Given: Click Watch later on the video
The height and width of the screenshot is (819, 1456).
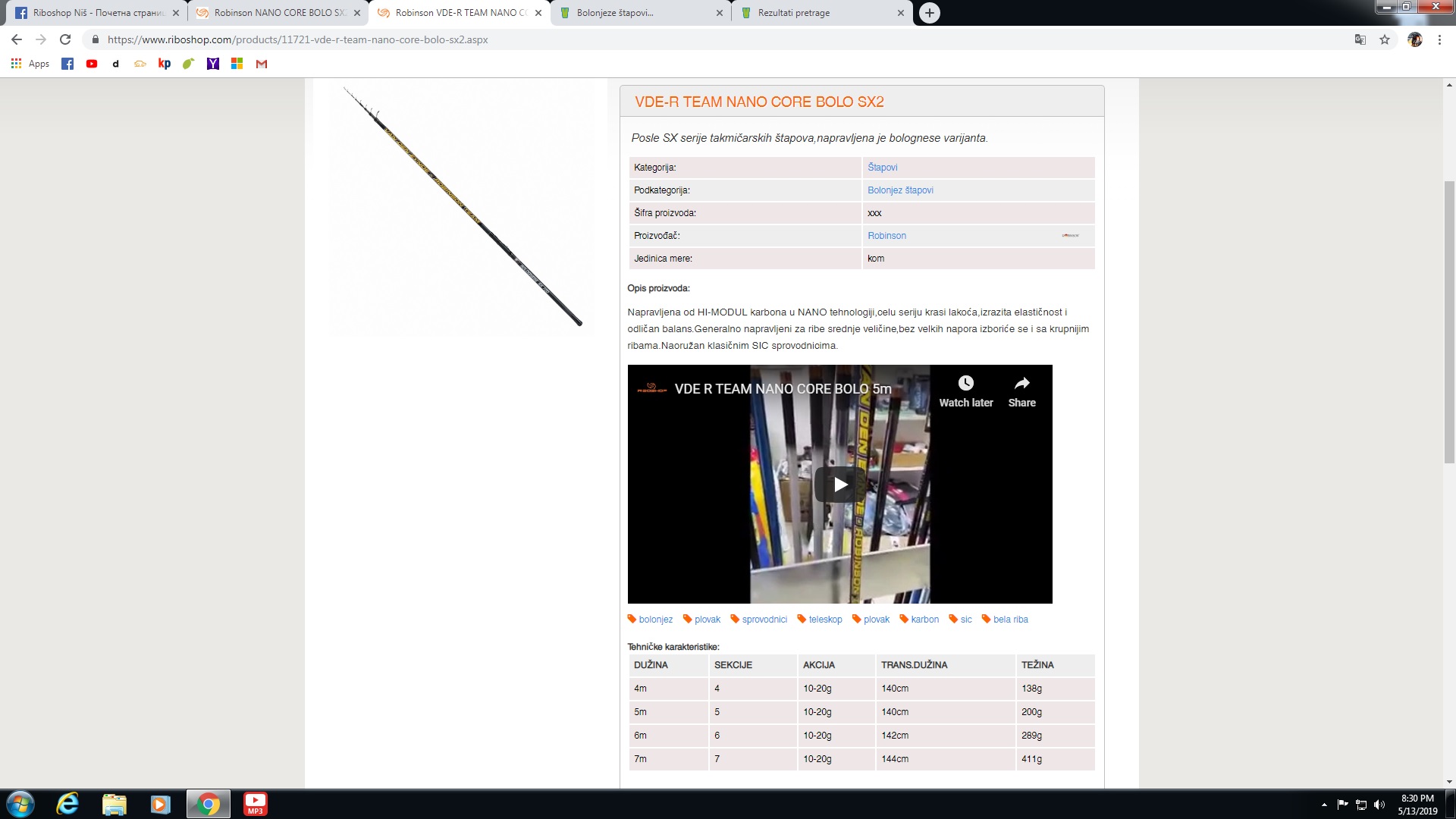Looking at the screenshot, I should 965,392.
